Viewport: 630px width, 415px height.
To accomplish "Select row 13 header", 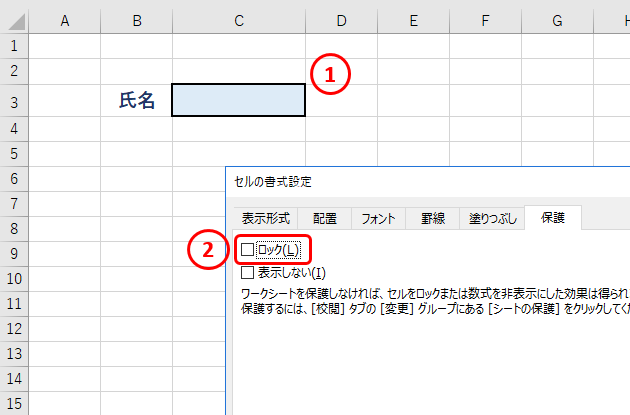I will pos(14,354).
